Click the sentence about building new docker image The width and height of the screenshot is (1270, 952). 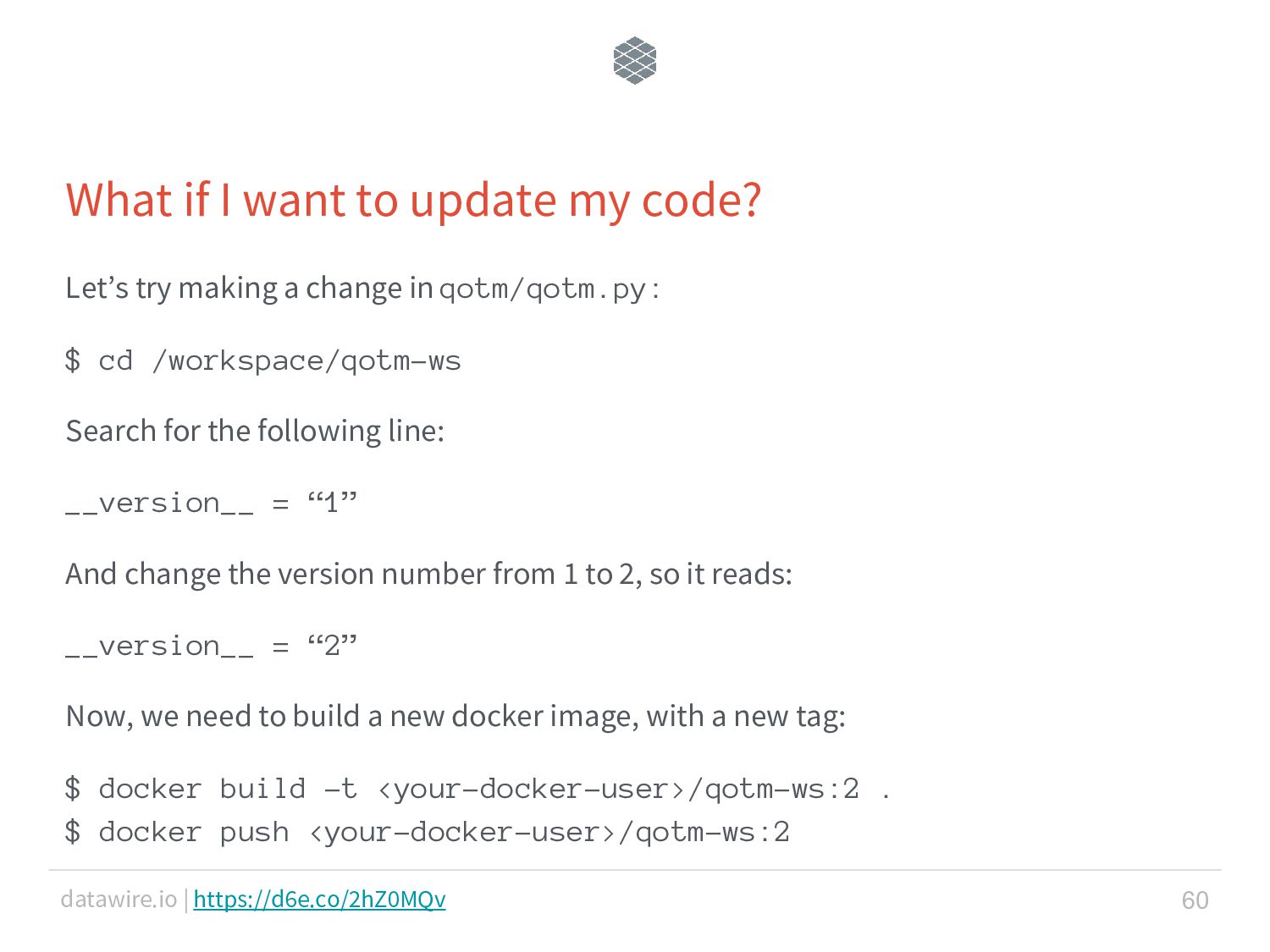pos(456,717)
